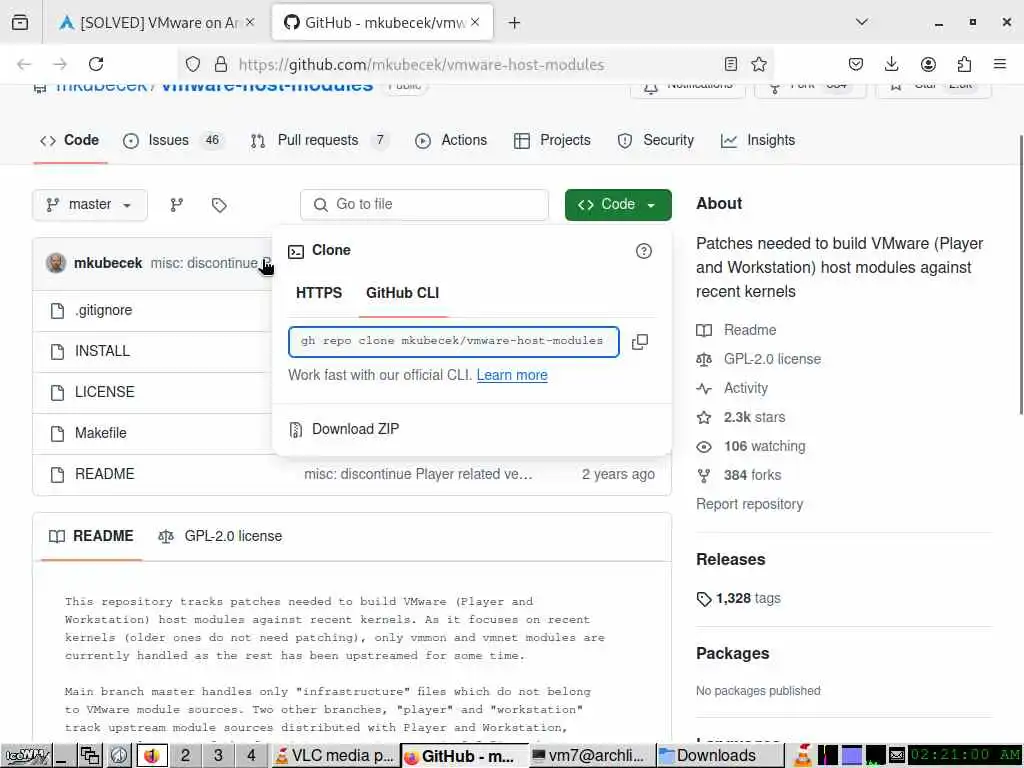The height and width of the screenshot is (768, 1024).
Task: Click the IceWM start menu logo
Action: coord(26,756)
